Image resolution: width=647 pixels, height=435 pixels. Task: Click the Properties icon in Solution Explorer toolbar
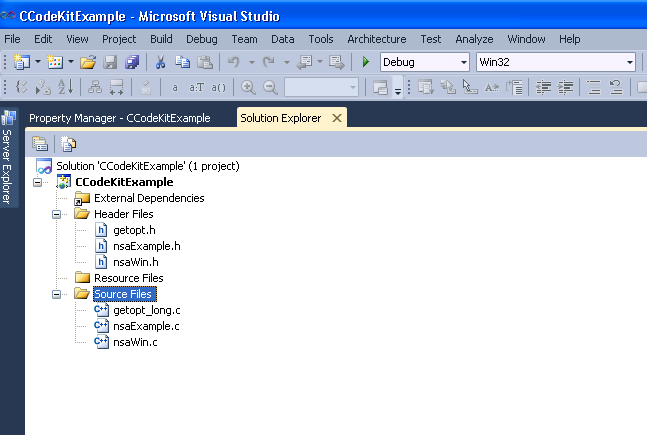tap(40, 144)
